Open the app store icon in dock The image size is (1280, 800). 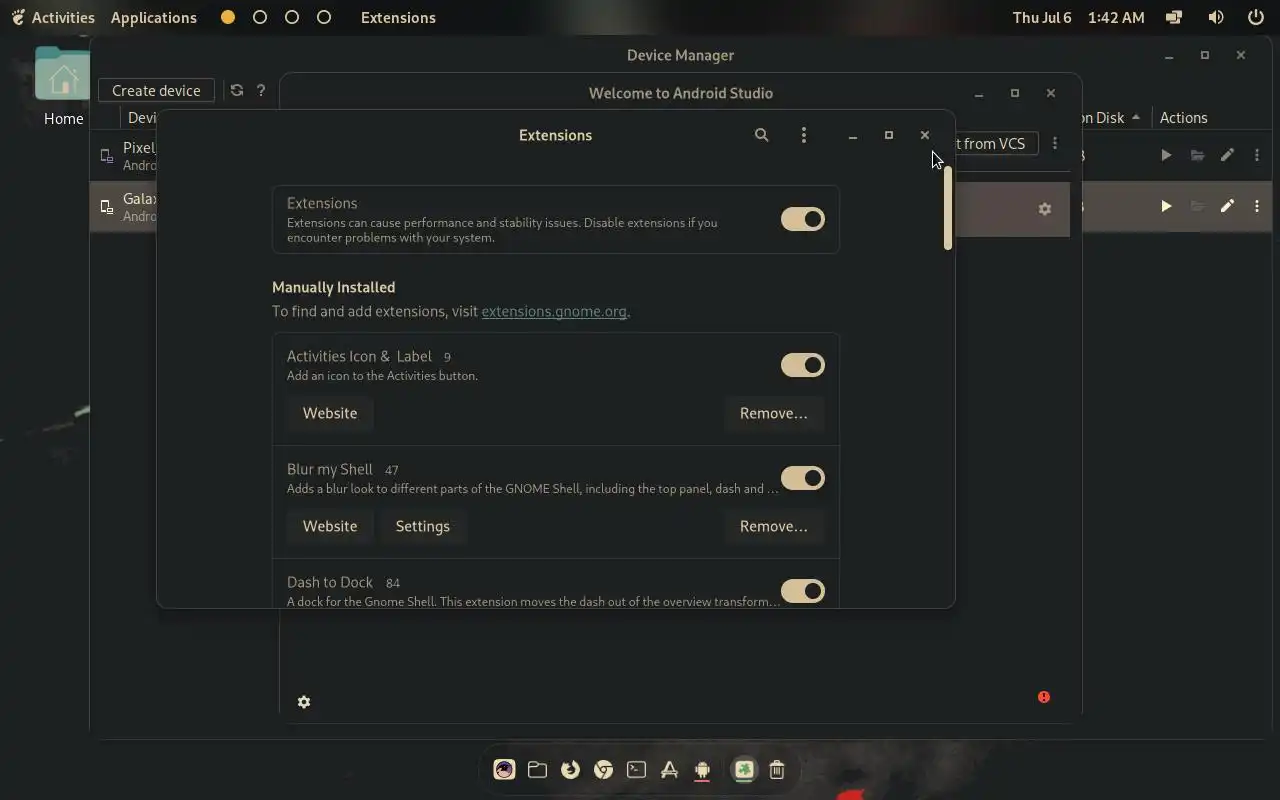click(x=669, y=769)
